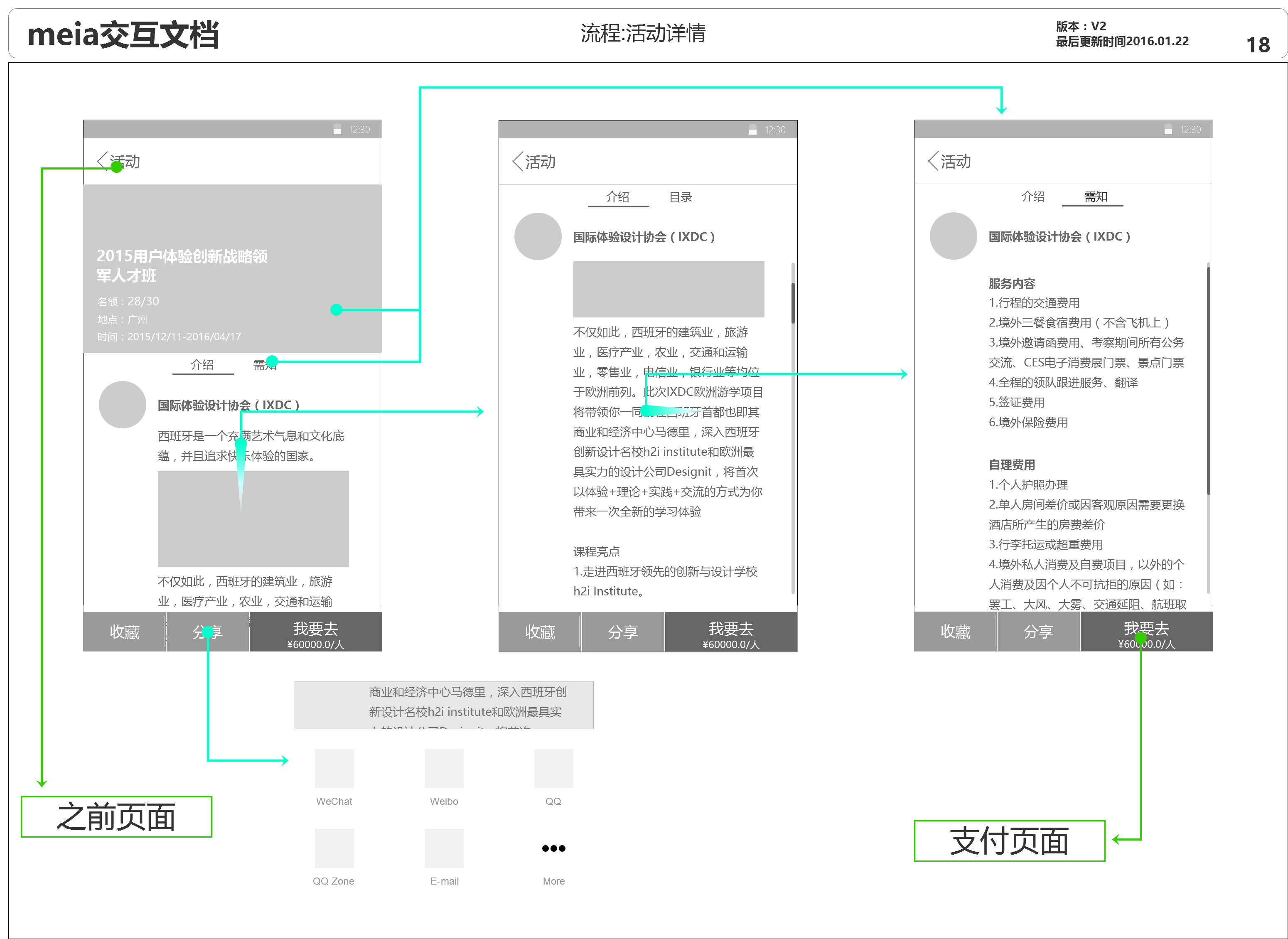Click battery icon in first phone status bar
1288x939 pixels.
[x=337, y=130]
